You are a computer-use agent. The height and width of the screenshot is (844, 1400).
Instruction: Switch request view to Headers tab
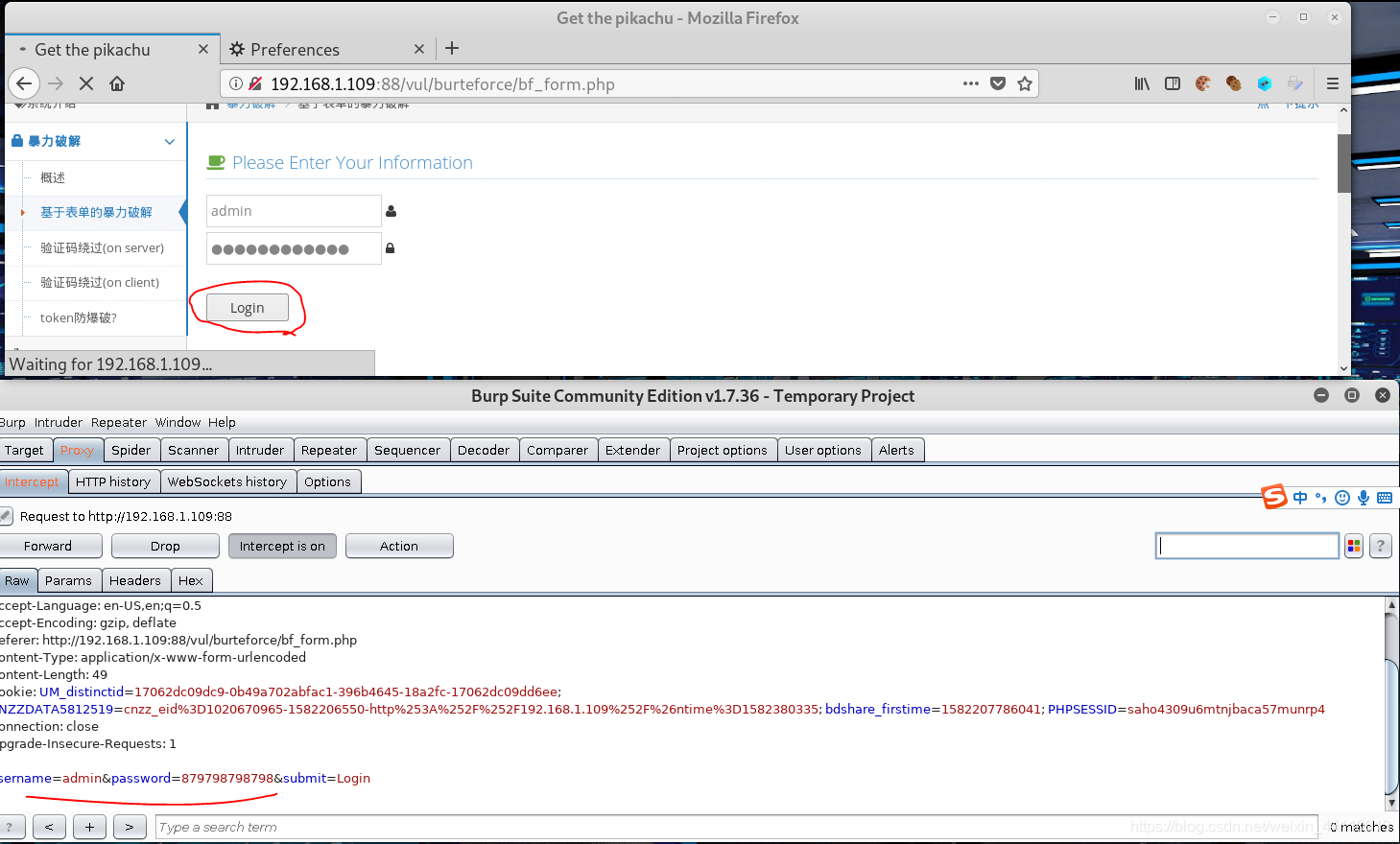point(135,580)
